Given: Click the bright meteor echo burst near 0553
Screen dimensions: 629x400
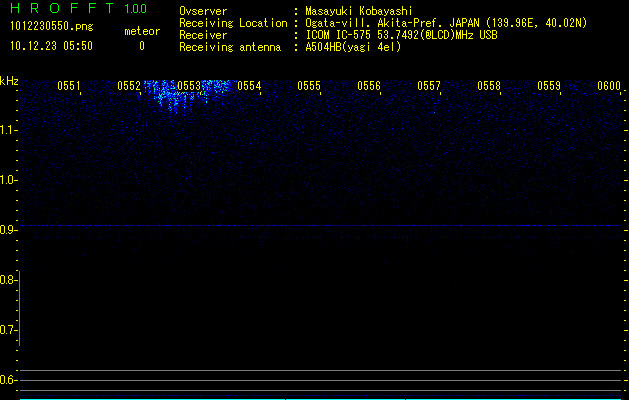Looking at the screenshot, I should (x=187, y=95).
